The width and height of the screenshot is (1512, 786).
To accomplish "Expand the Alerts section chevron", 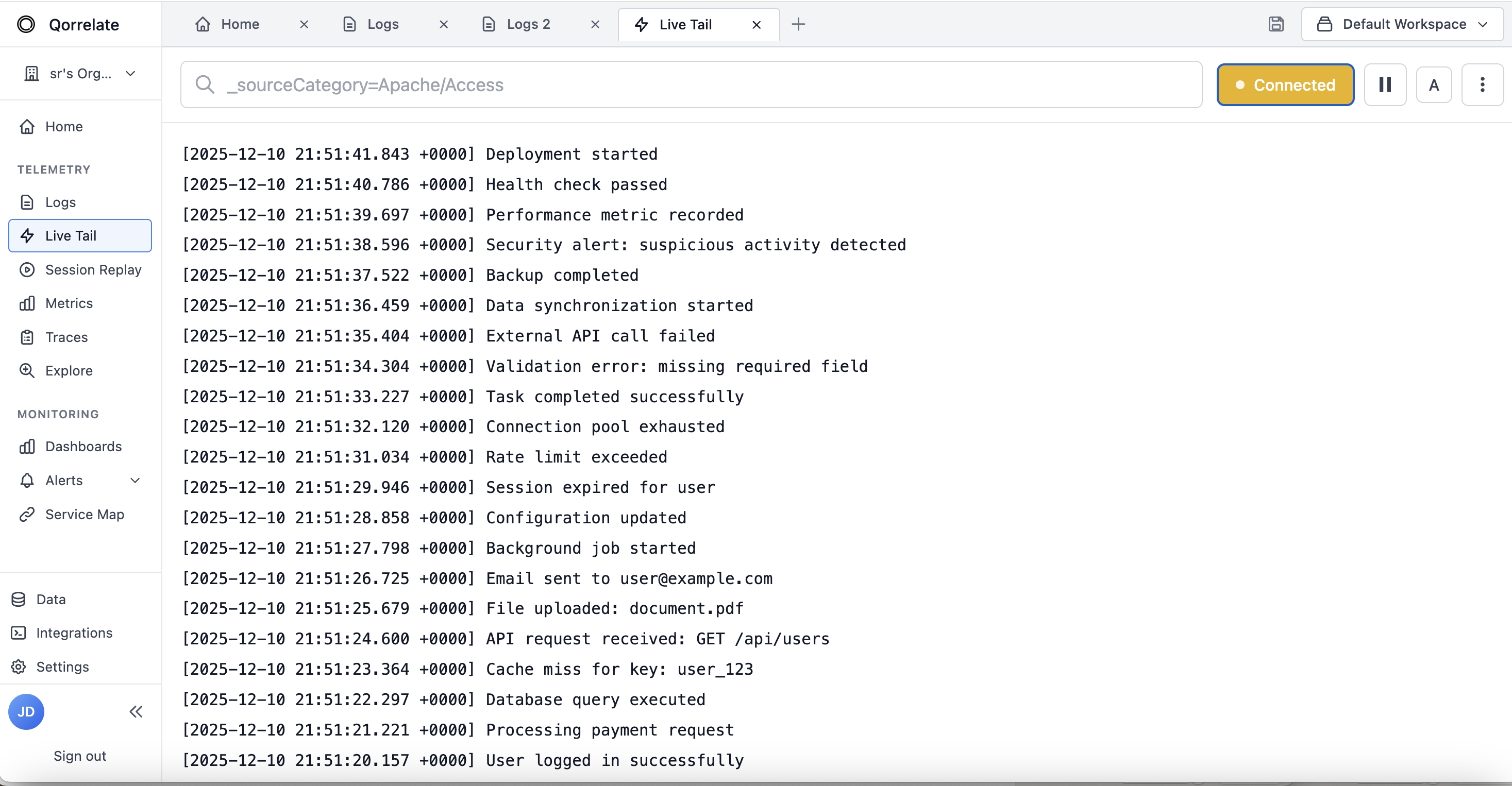I will click(x=136, y=480).
